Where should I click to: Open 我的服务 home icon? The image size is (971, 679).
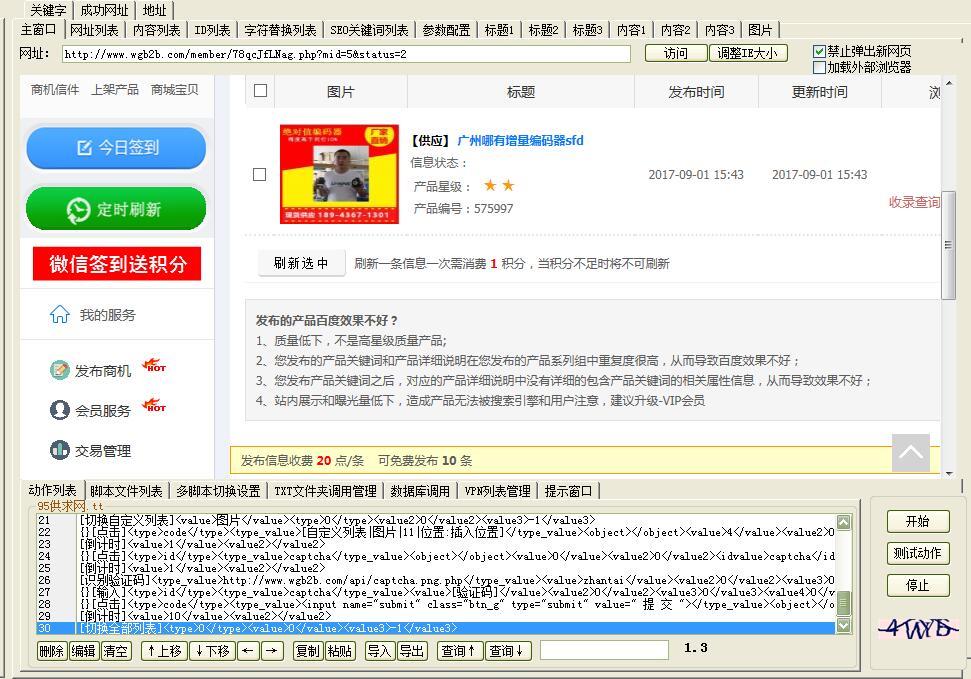[60, 315]
